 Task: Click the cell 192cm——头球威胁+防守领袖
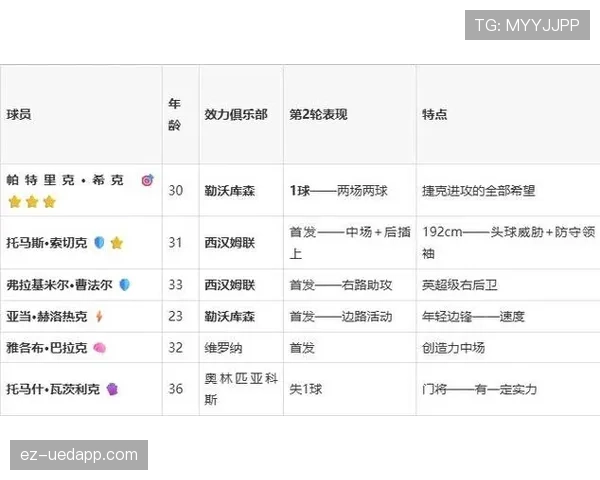(x=509, y=243)
